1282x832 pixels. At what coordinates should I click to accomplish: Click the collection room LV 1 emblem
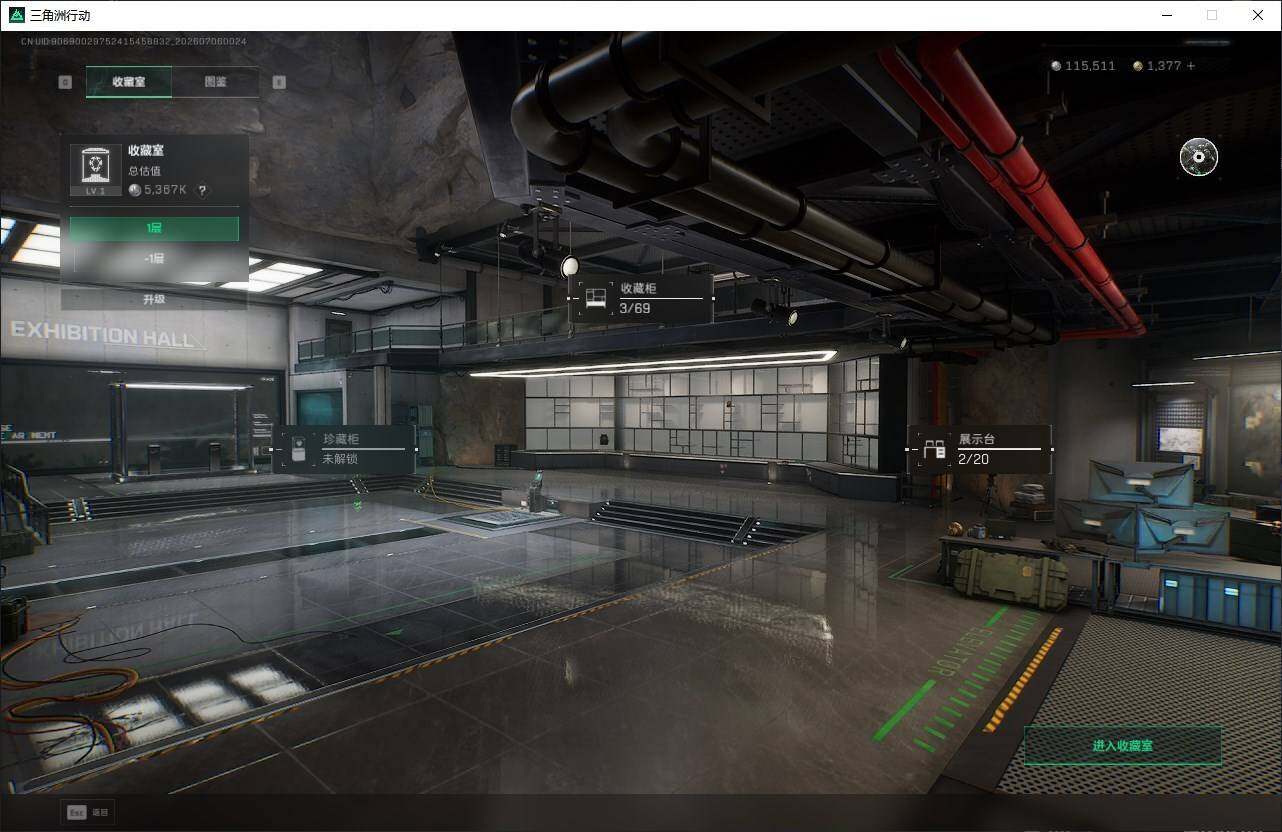pos(95,169)
